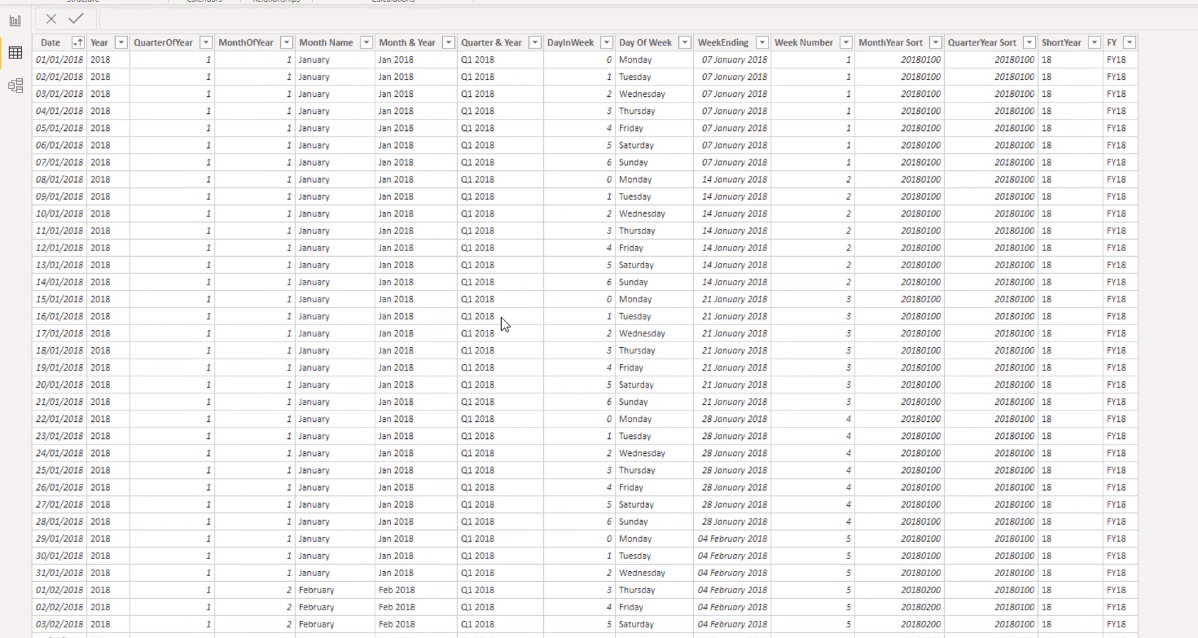Screen dimensions: 1198x638
Task: Open the Week Number filter dropdown
Action: coord(846,43)
